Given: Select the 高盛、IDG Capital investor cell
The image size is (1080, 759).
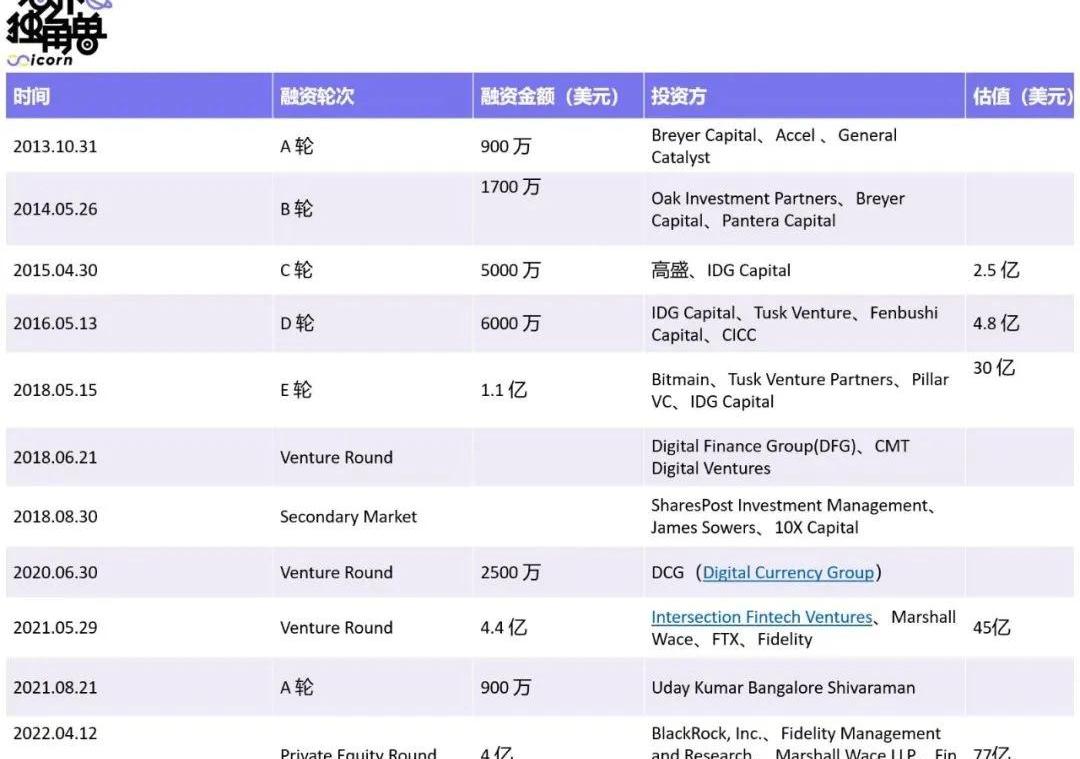Looking at the screenshot, I should point(720,270).
